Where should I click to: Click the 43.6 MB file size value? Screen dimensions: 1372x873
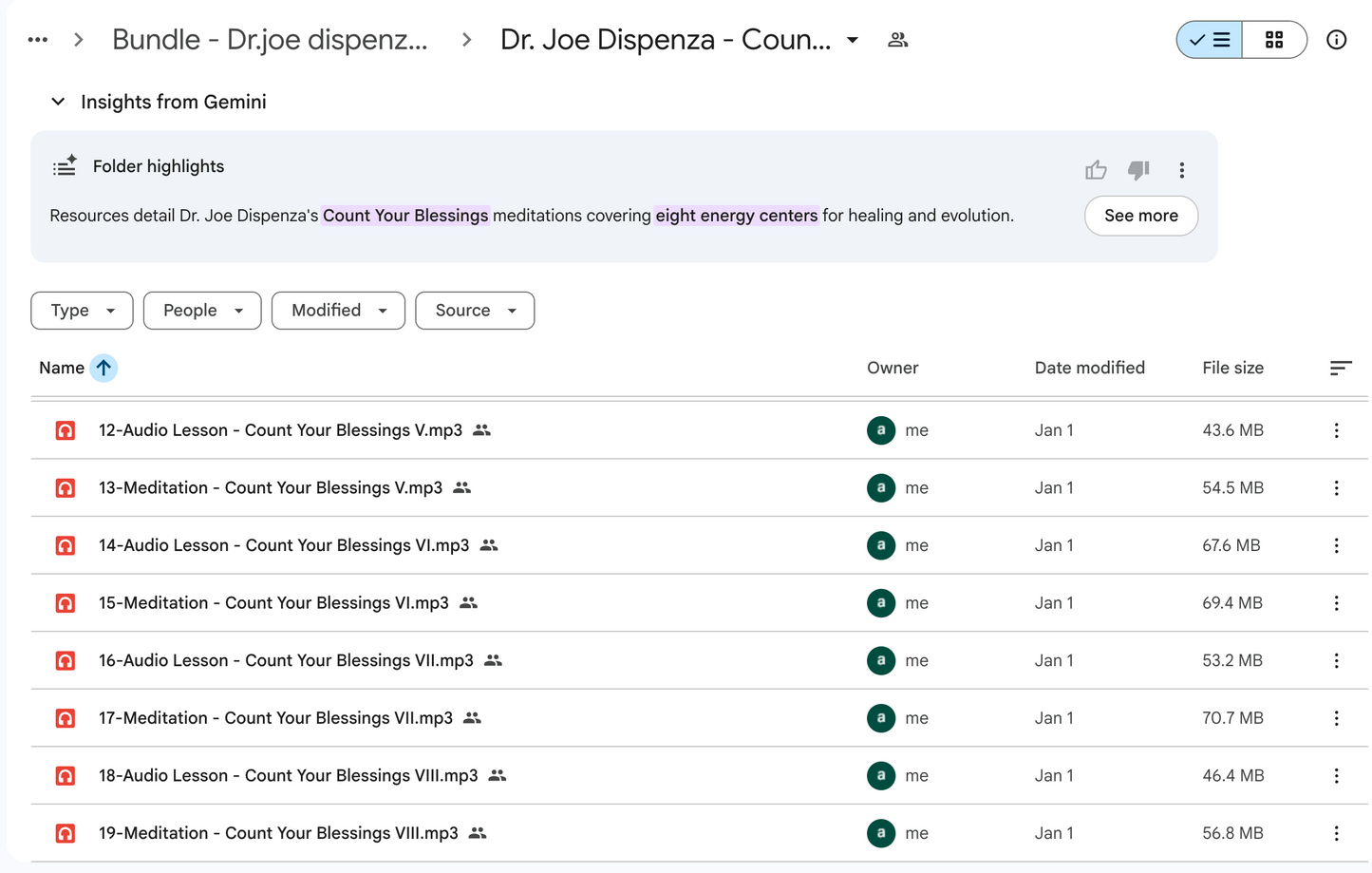(x=1232, y=430)
